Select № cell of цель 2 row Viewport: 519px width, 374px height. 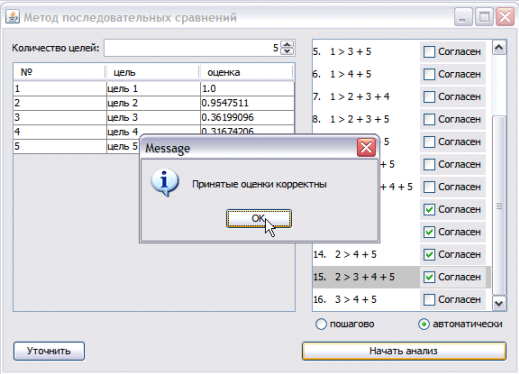pos(60,103)
